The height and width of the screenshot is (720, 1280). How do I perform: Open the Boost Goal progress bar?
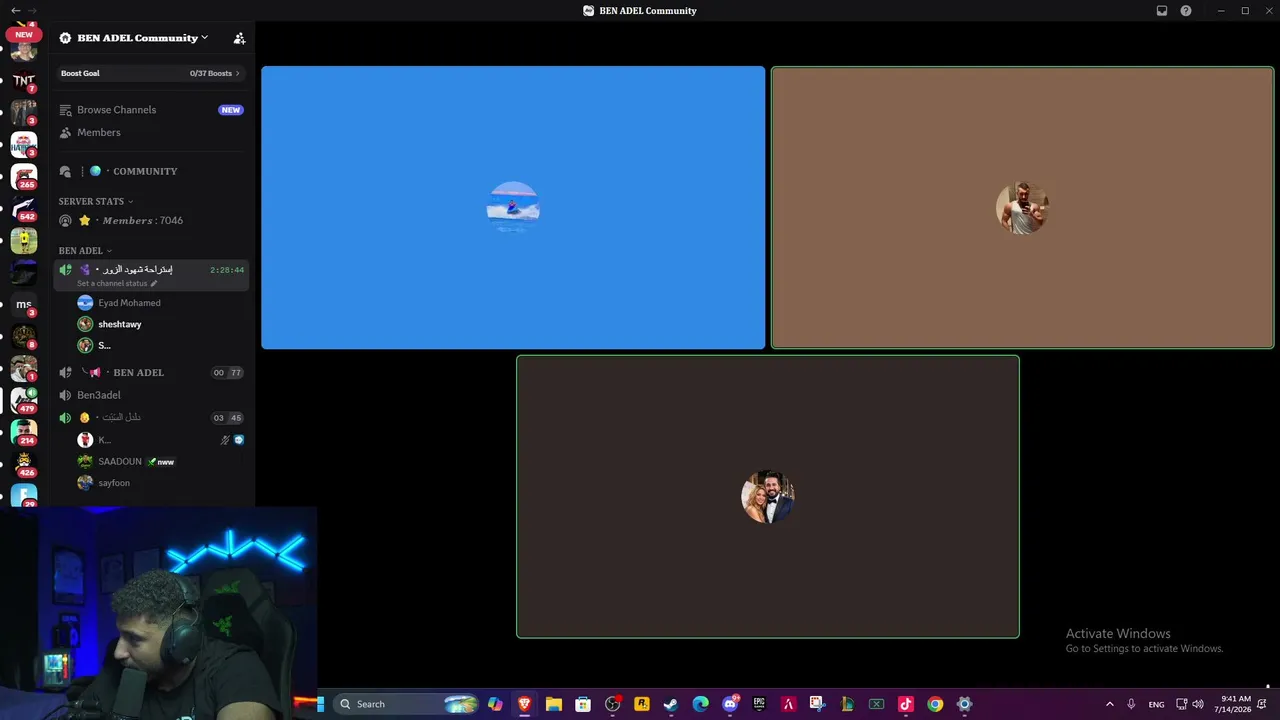point(150,73)
